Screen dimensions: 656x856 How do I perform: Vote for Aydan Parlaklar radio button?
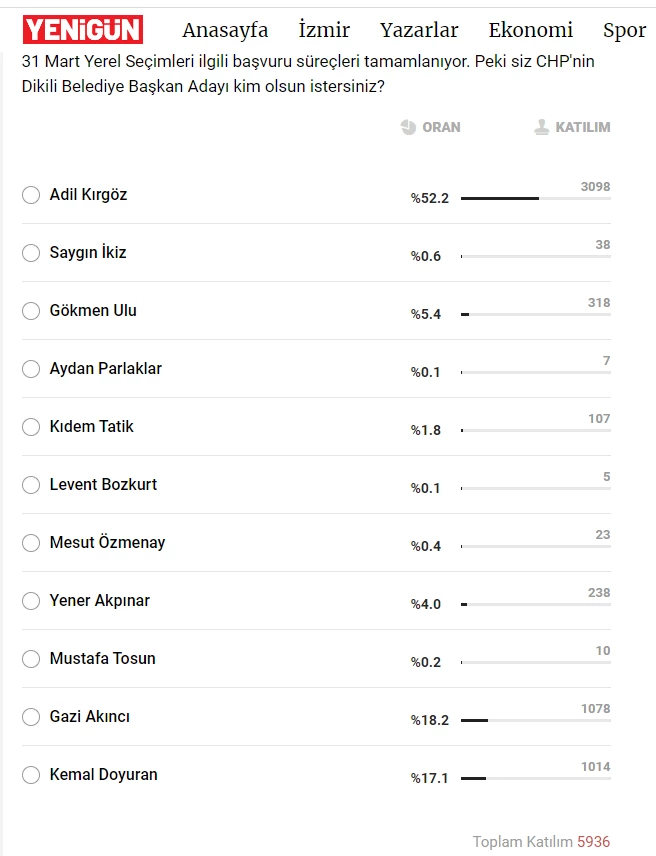click(31, 369)
